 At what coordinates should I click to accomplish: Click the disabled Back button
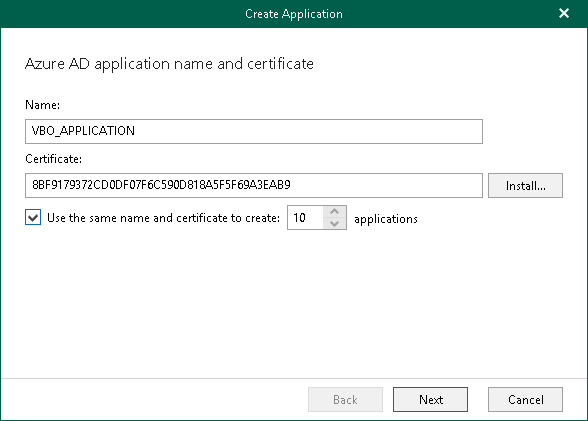(x=345, y=400)
